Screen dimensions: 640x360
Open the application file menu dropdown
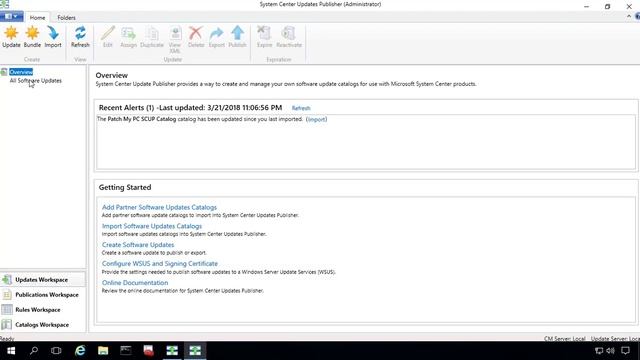tap(11, 17)
